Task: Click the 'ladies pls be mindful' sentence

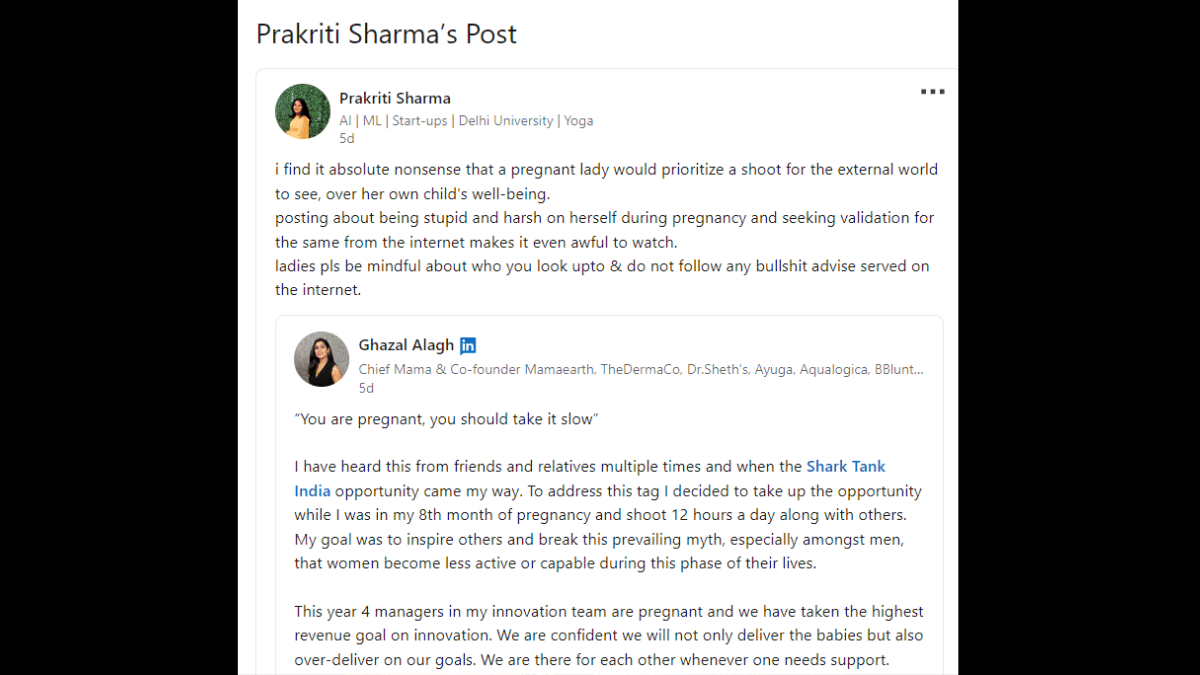Action: (x=603, y=278)
